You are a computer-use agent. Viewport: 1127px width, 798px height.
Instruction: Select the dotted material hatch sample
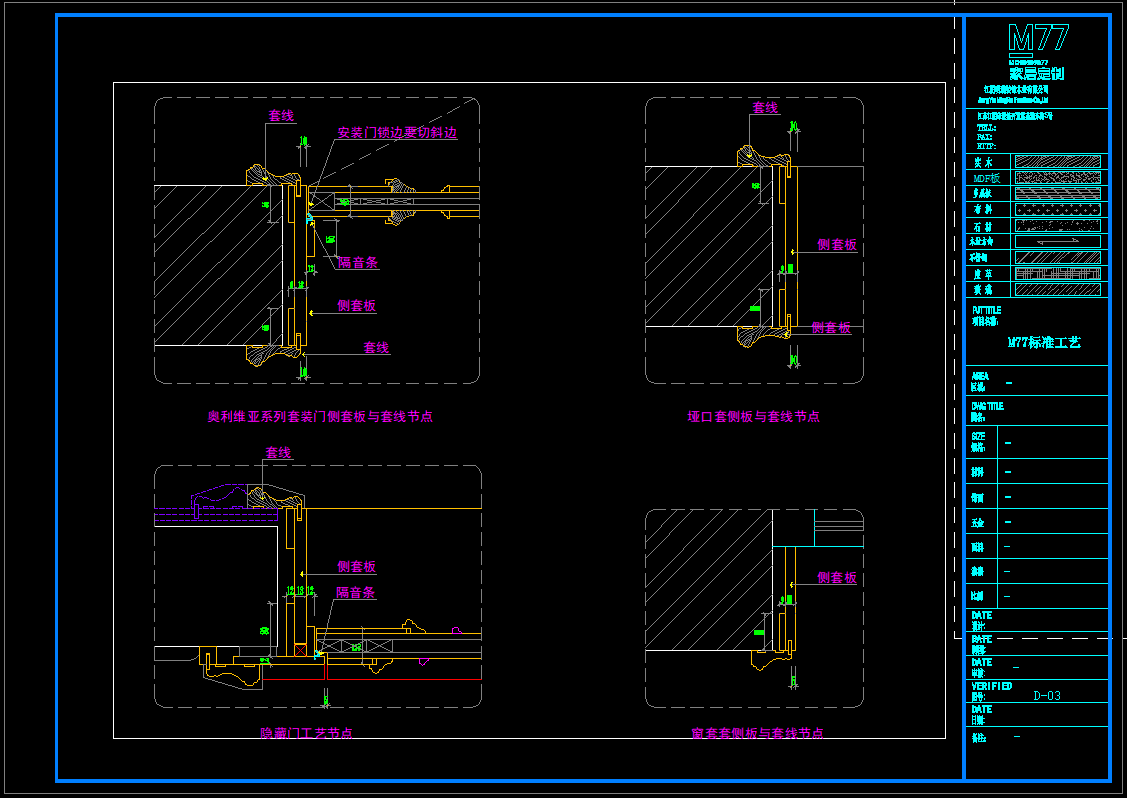(1057, 210)
